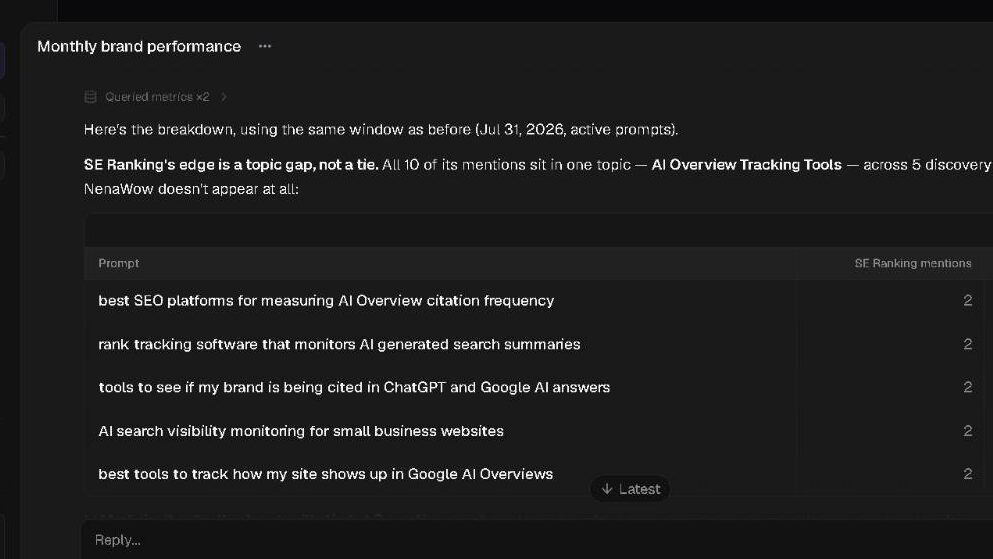Click the Queried metrics database icon

pos(91,97)
